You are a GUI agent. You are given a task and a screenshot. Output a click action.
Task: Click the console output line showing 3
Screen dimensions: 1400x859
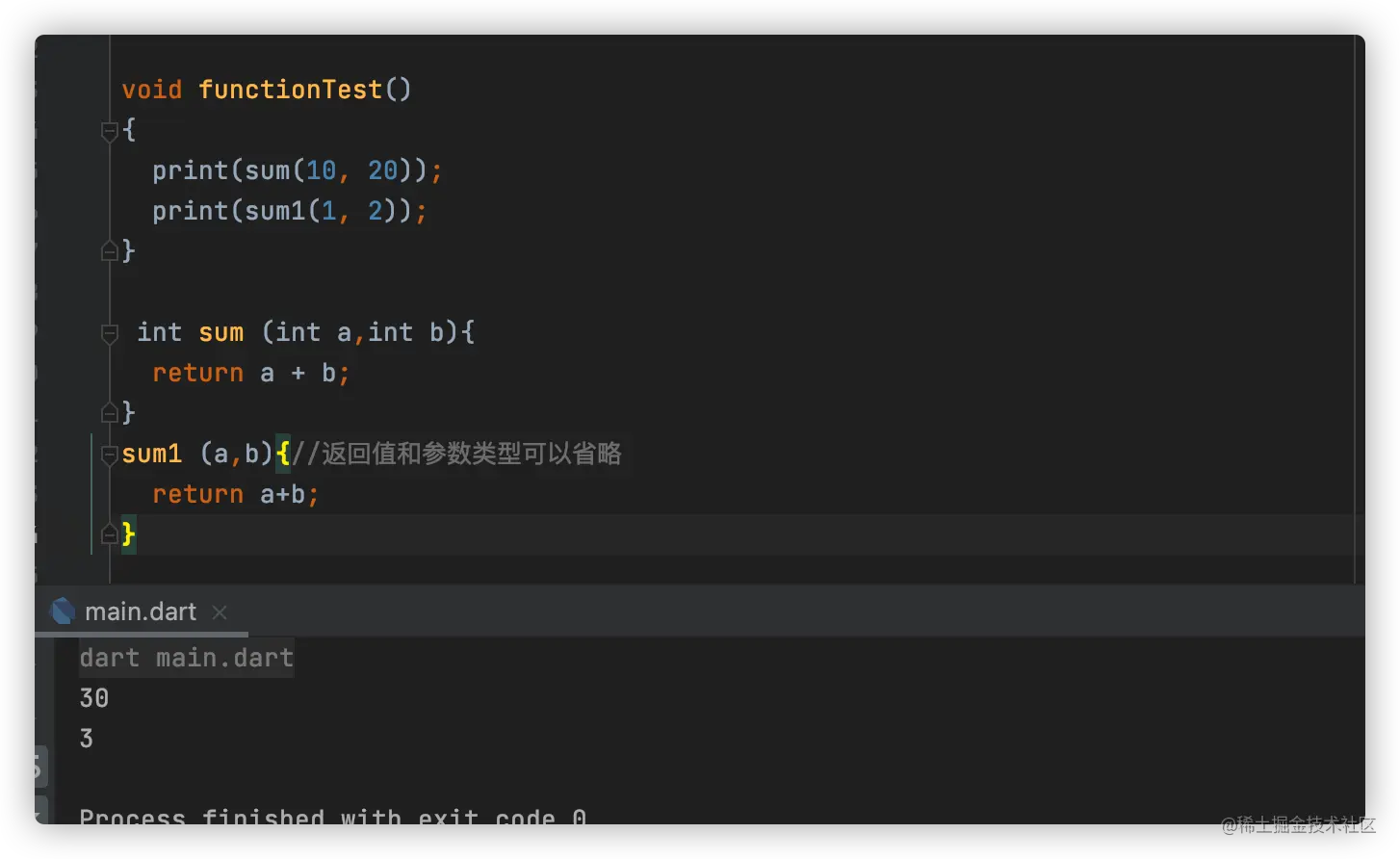(87, 739)
